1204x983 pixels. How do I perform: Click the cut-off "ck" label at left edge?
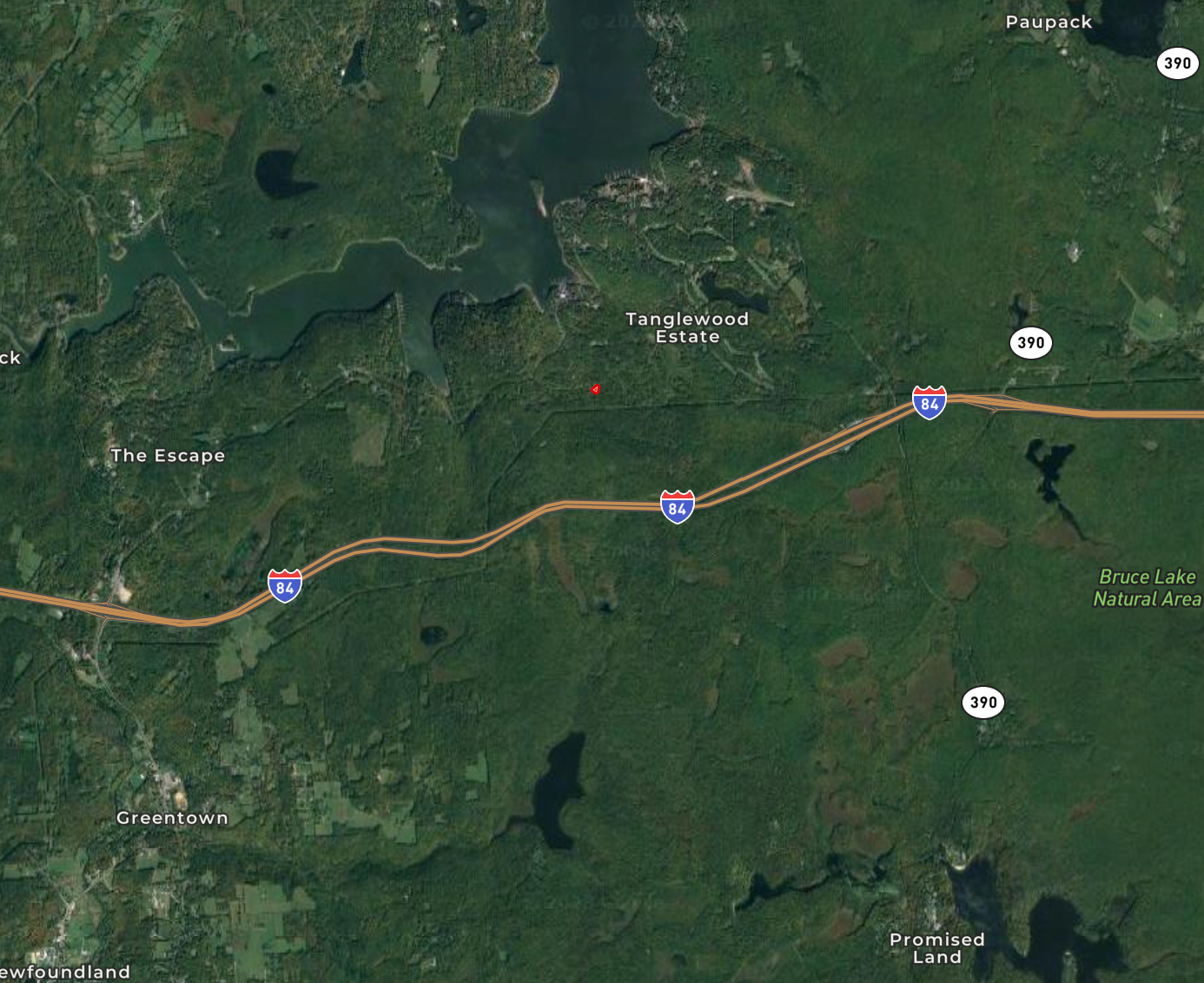[10, 358]
